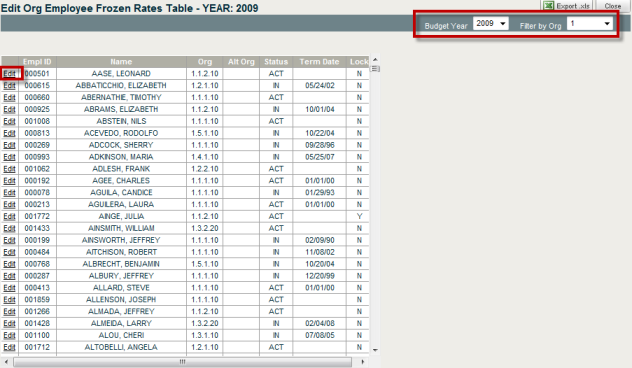Click the Org column header
This screenshot has width=632, height=368.
point(205,62)
